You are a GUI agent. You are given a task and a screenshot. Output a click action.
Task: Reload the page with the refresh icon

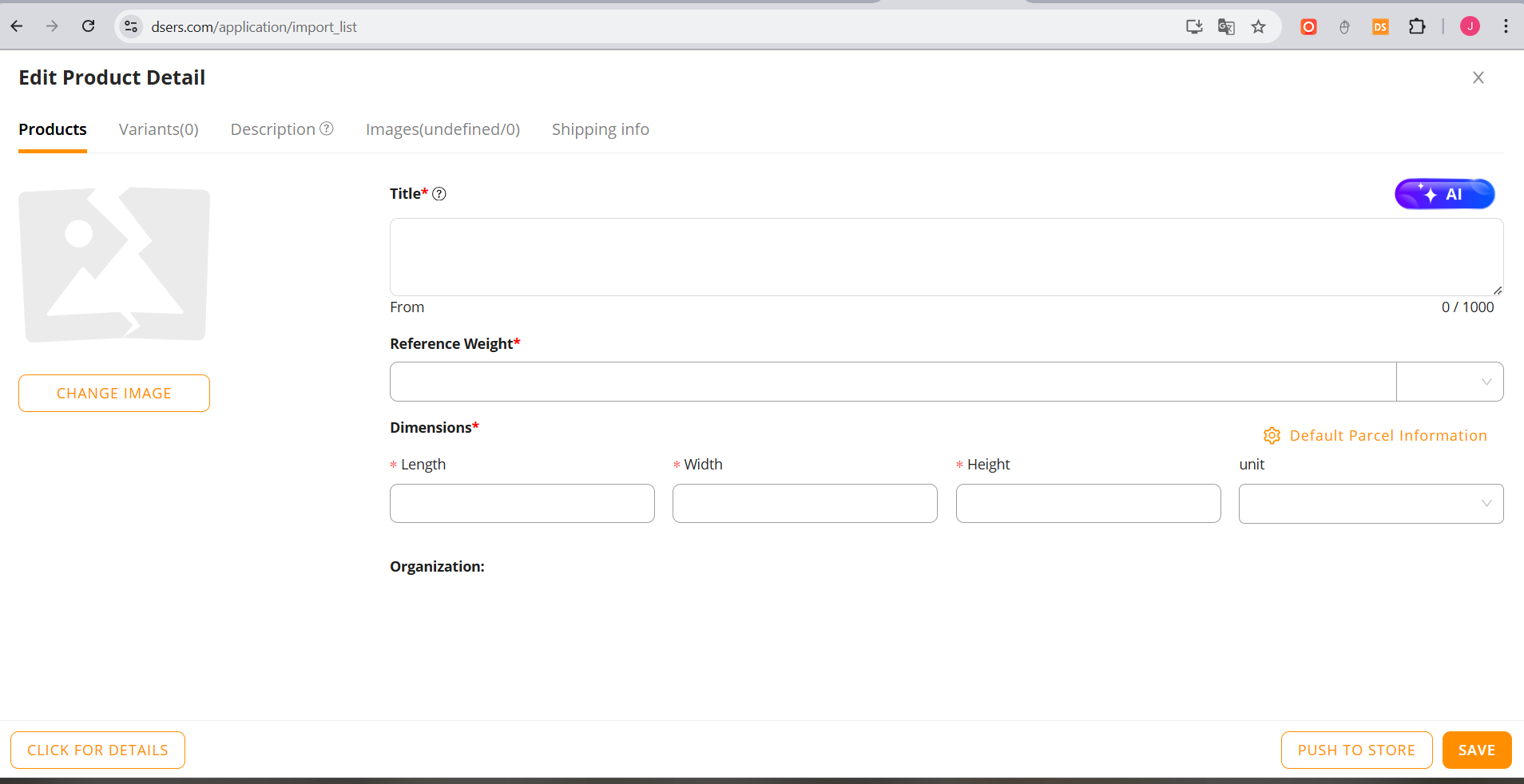click(x=89, y=26)
